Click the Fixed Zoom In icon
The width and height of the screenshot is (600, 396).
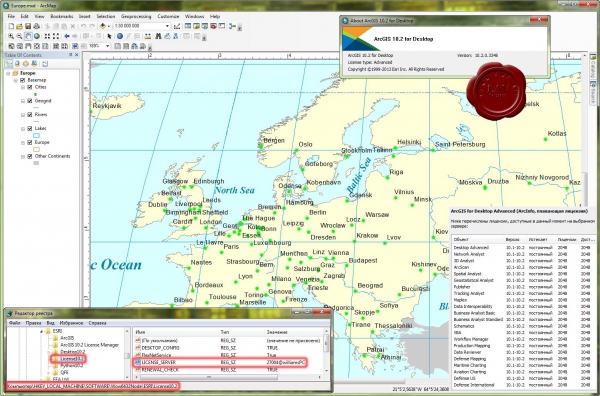click(47, 36)
